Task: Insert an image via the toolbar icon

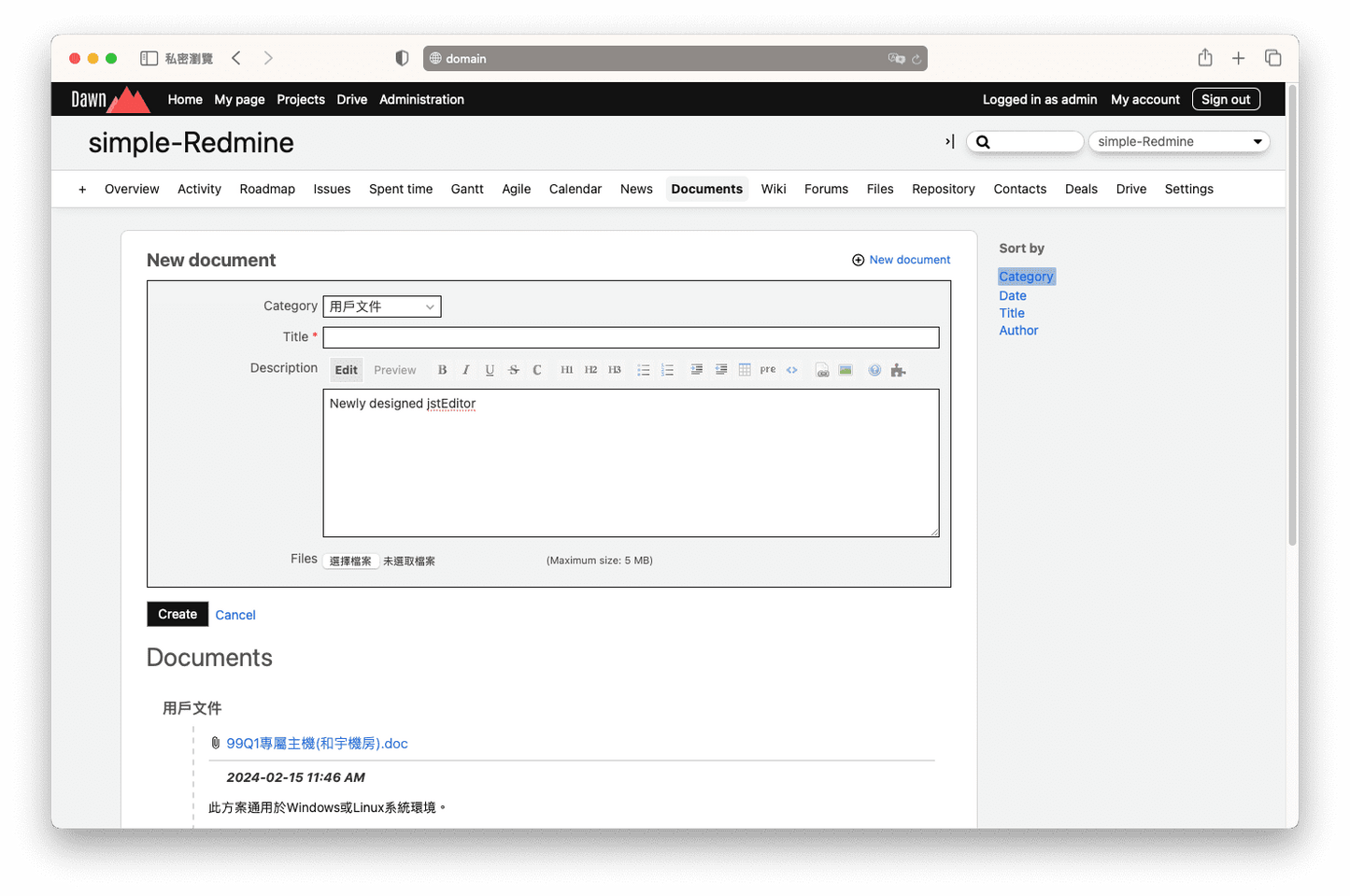Action: (x=845, y=369)
